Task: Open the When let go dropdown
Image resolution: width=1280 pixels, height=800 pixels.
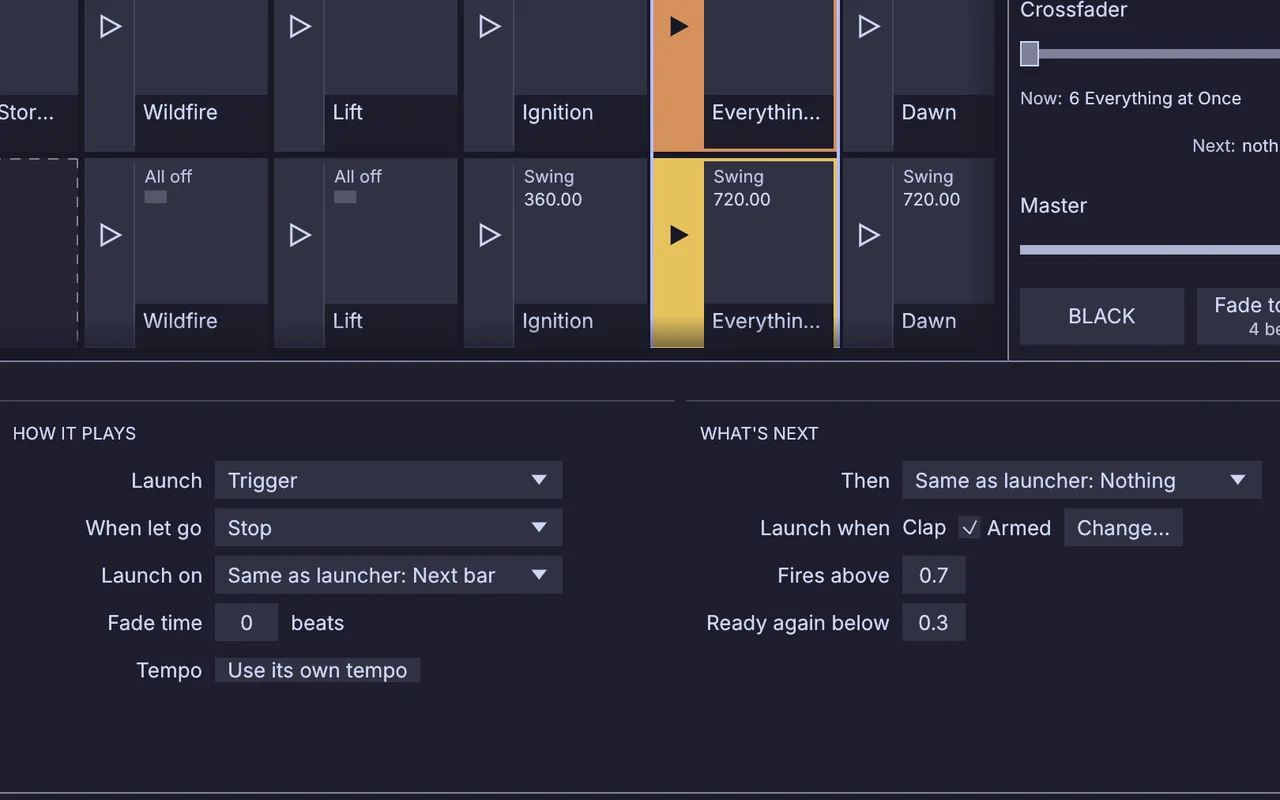Action: pos(388,528)
